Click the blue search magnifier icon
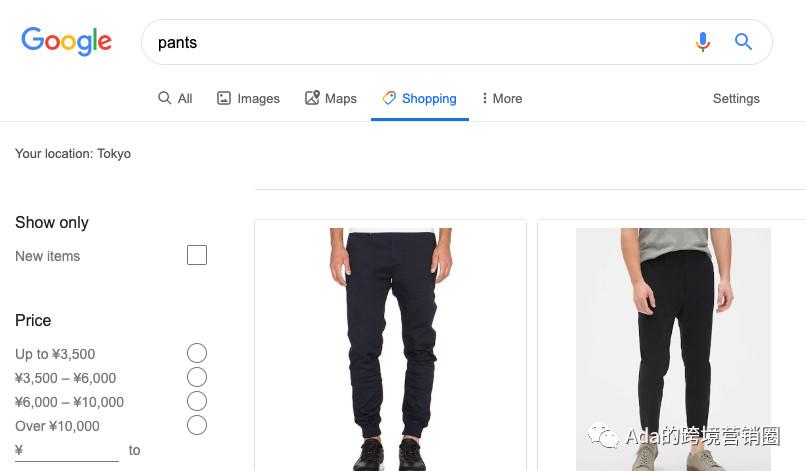Viewport: 806px width, 471px height. [743, 42]
